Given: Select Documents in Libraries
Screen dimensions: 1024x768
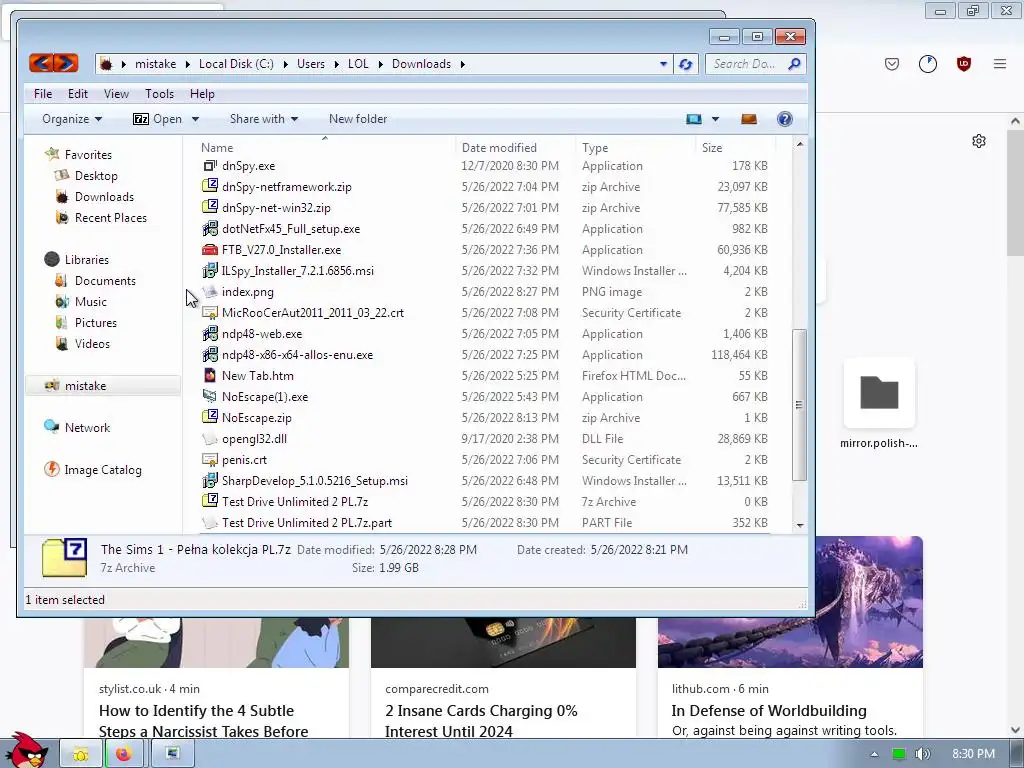Looking at the screenshot, I should click(x=105, y=281).
